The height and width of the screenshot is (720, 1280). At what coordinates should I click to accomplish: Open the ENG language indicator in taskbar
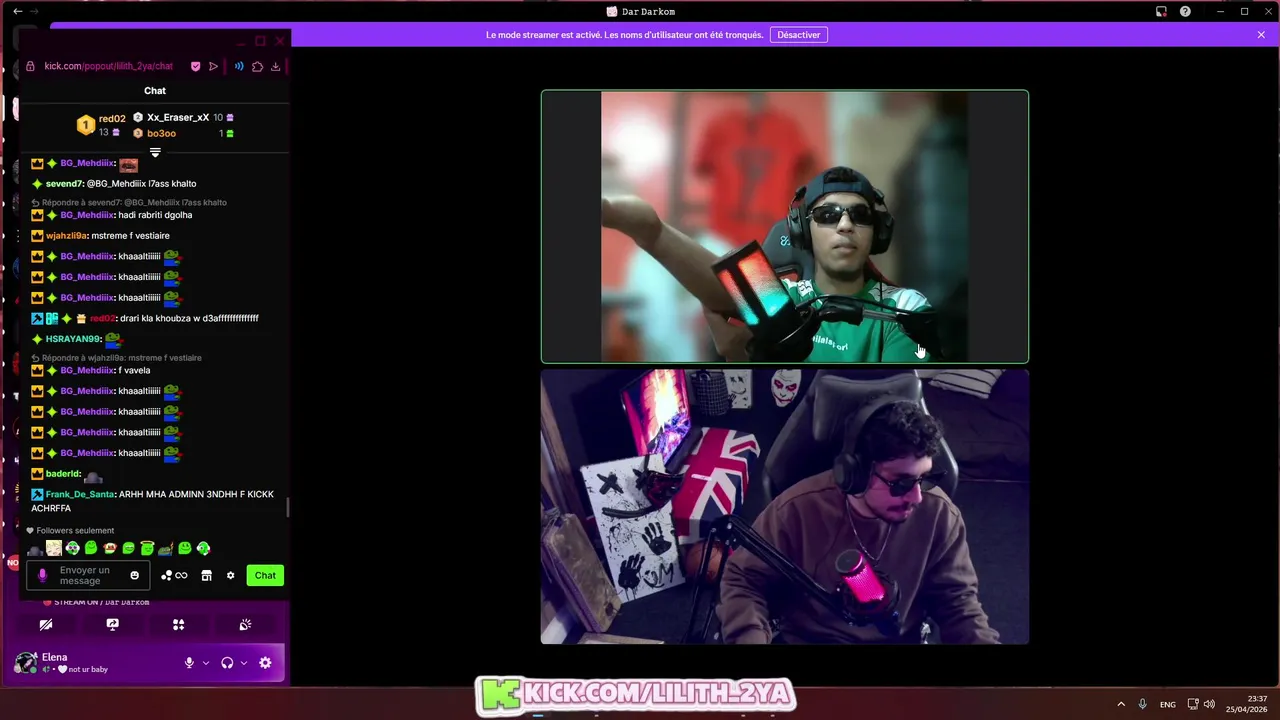click(1168, 704)
